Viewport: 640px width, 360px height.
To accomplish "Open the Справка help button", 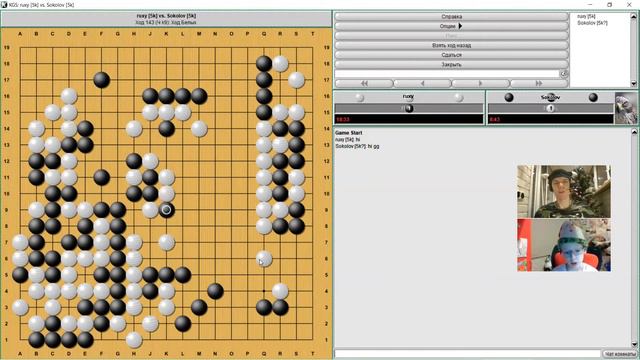I will pos(451,17).
